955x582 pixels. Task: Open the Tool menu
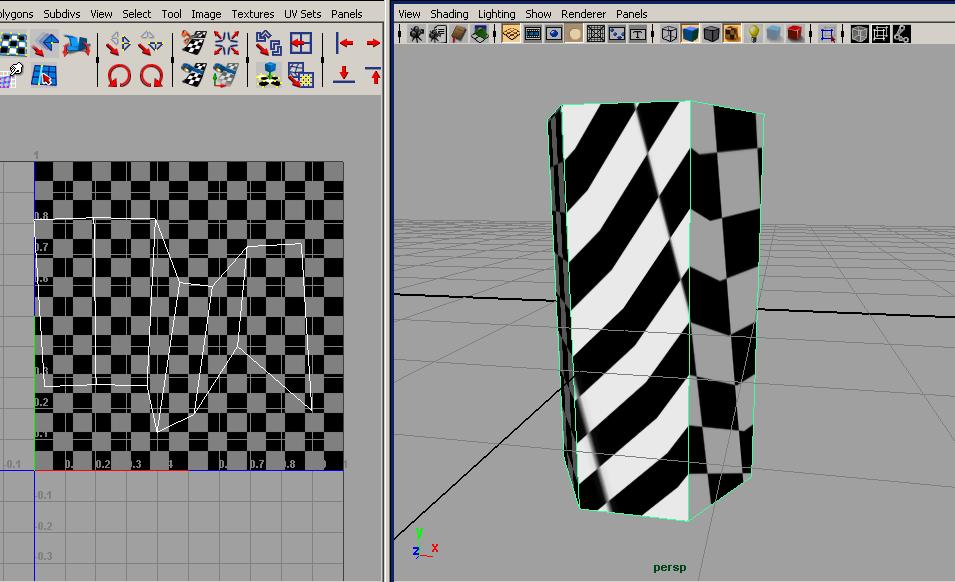click(x=171, y=13)
